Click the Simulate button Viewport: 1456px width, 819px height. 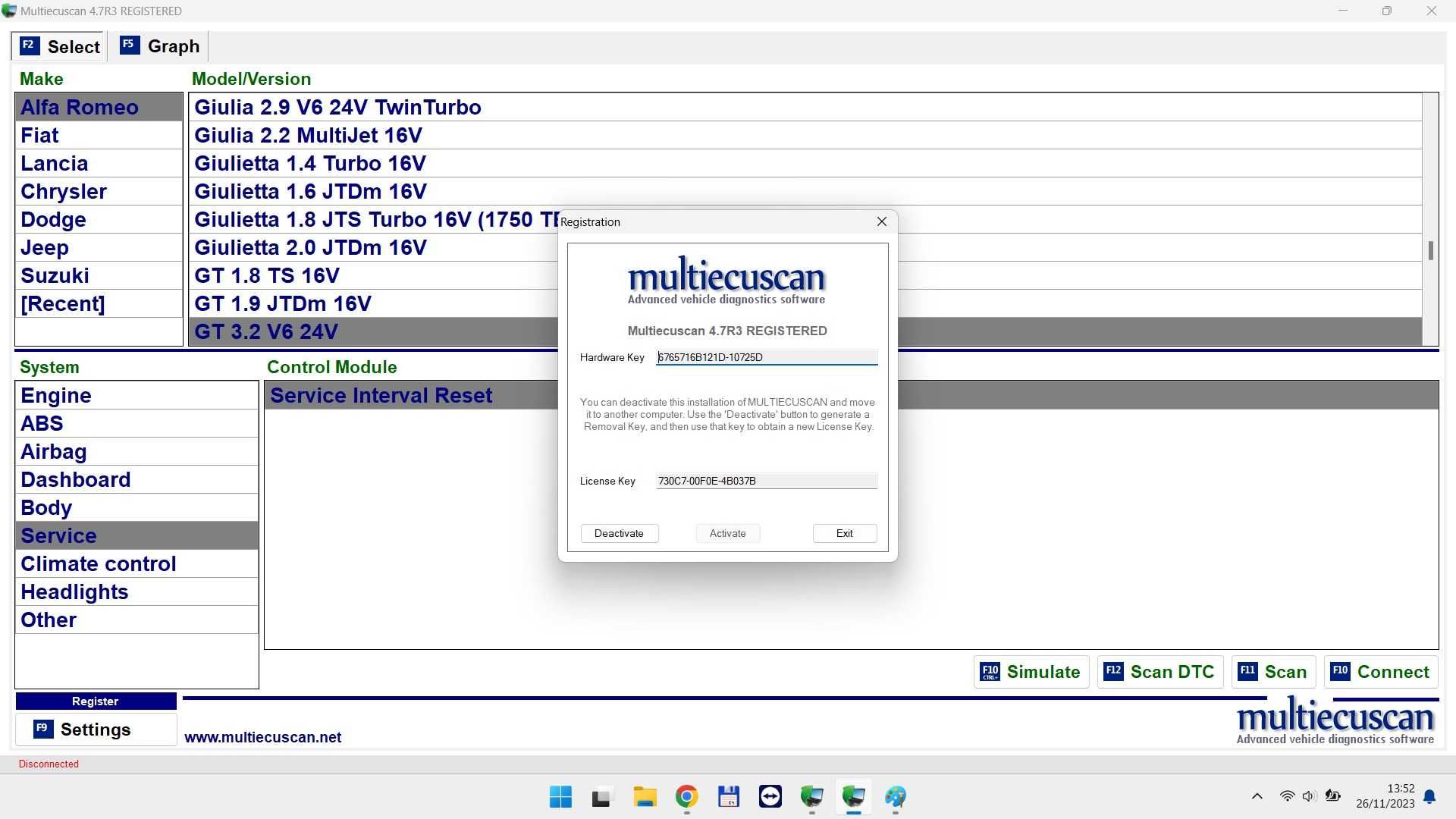pyautogui.click(x=1031, y=672)
